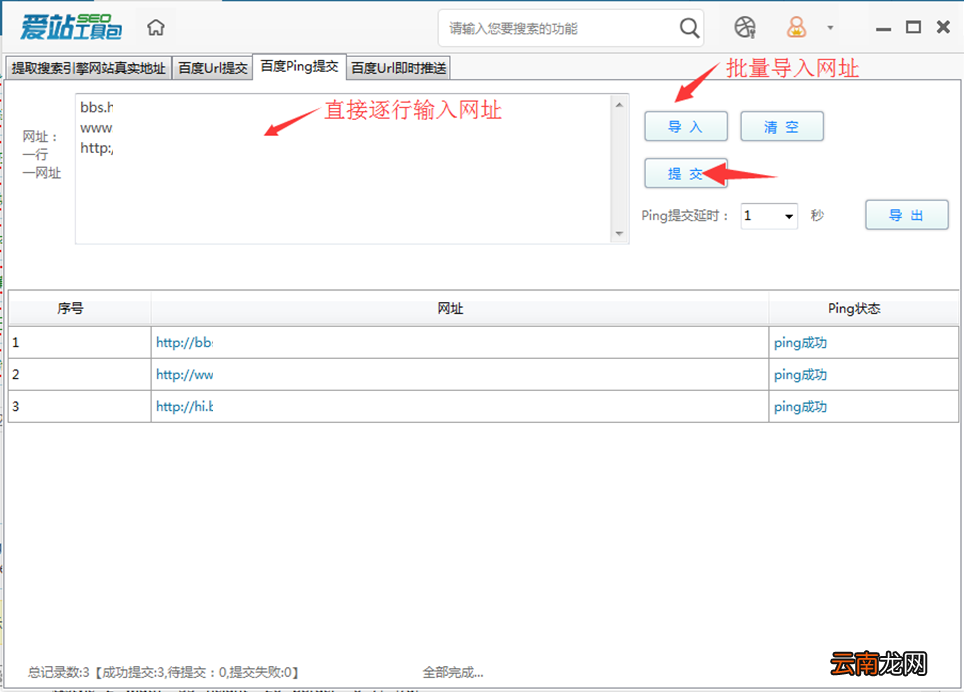Minimize the toolkit window

[883, 29]
